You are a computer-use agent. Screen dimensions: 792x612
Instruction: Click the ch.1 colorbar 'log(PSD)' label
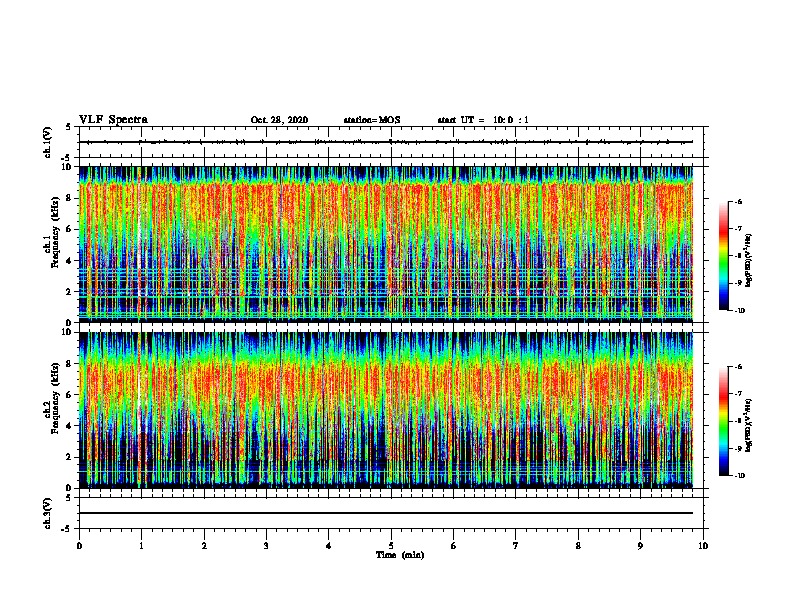coord(749,260)
